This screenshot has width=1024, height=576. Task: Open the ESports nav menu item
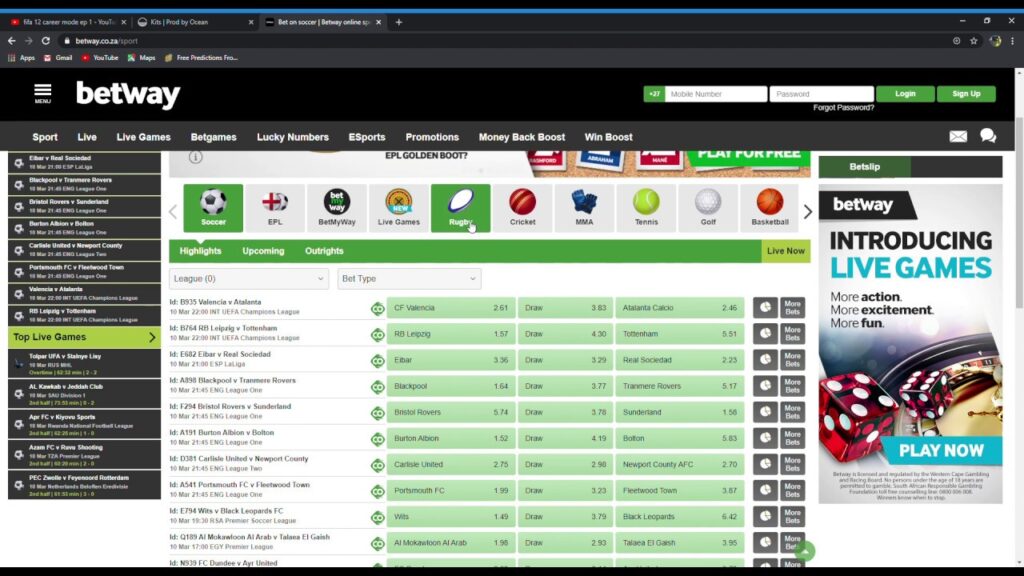coord(367,137)
